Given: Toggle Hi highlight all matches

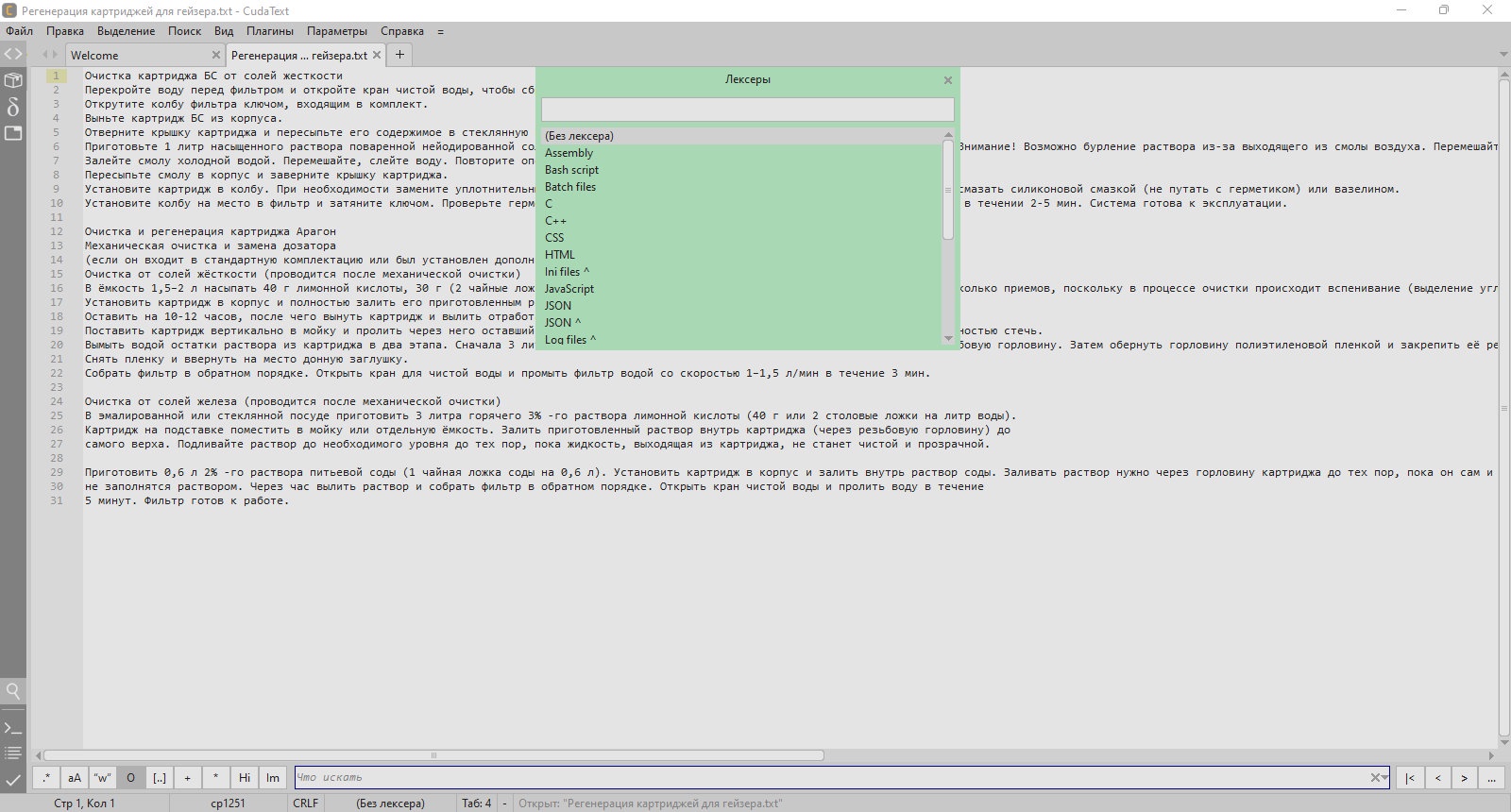Looking at the screenshot, I should [245, 778].
